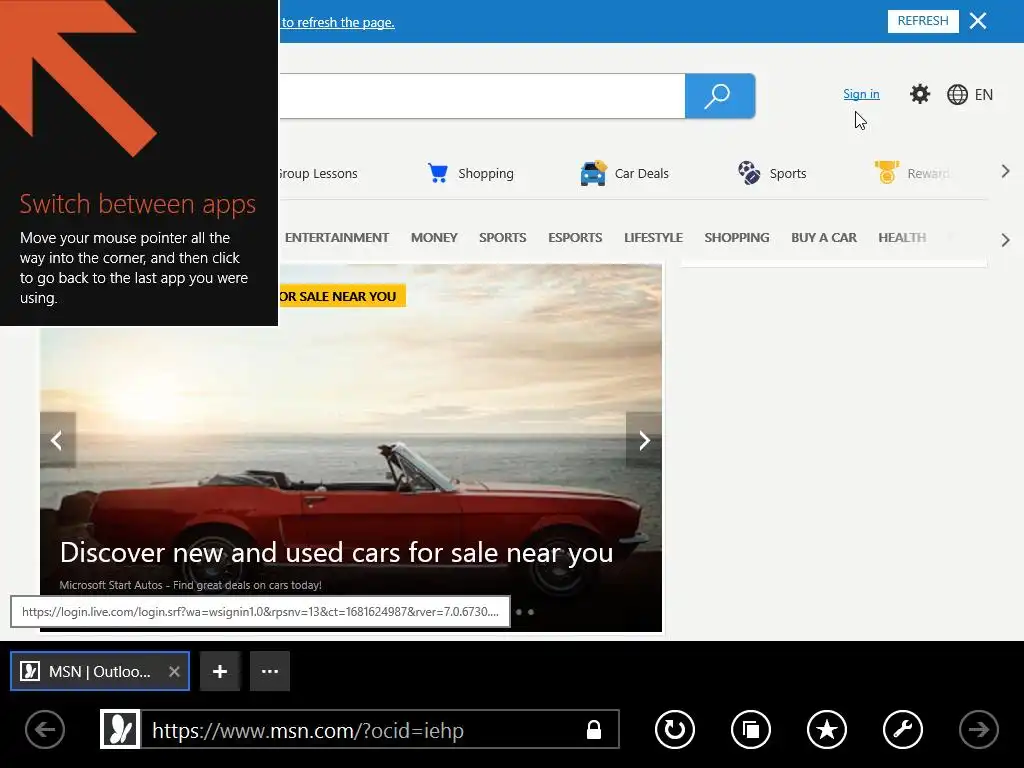Open tab tools ellipsis menu

[270, 671]
